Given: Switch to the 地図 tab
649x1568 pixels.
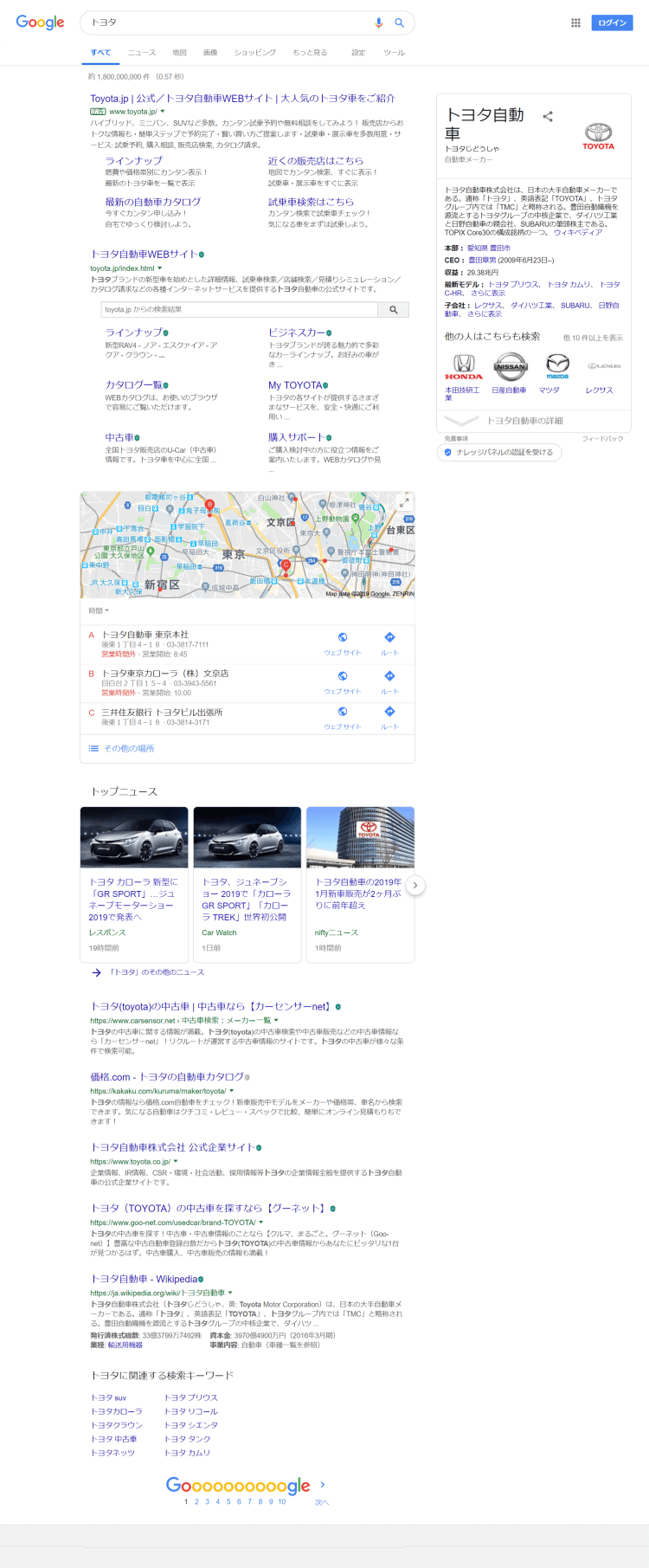Looking at the screenshot, I should point(180,53).
